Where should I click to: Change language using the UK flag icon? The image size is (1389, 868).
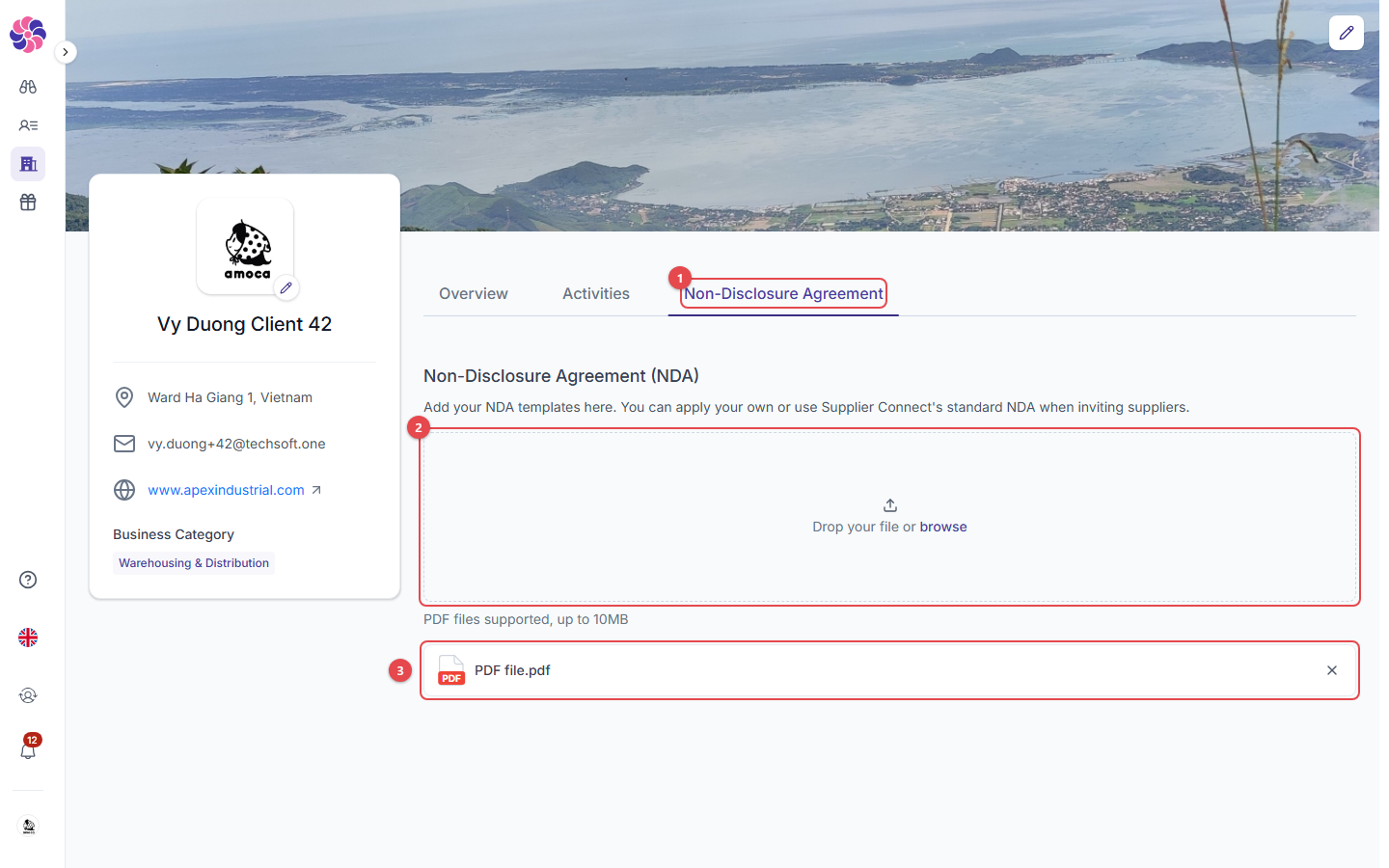coord(28,637)
